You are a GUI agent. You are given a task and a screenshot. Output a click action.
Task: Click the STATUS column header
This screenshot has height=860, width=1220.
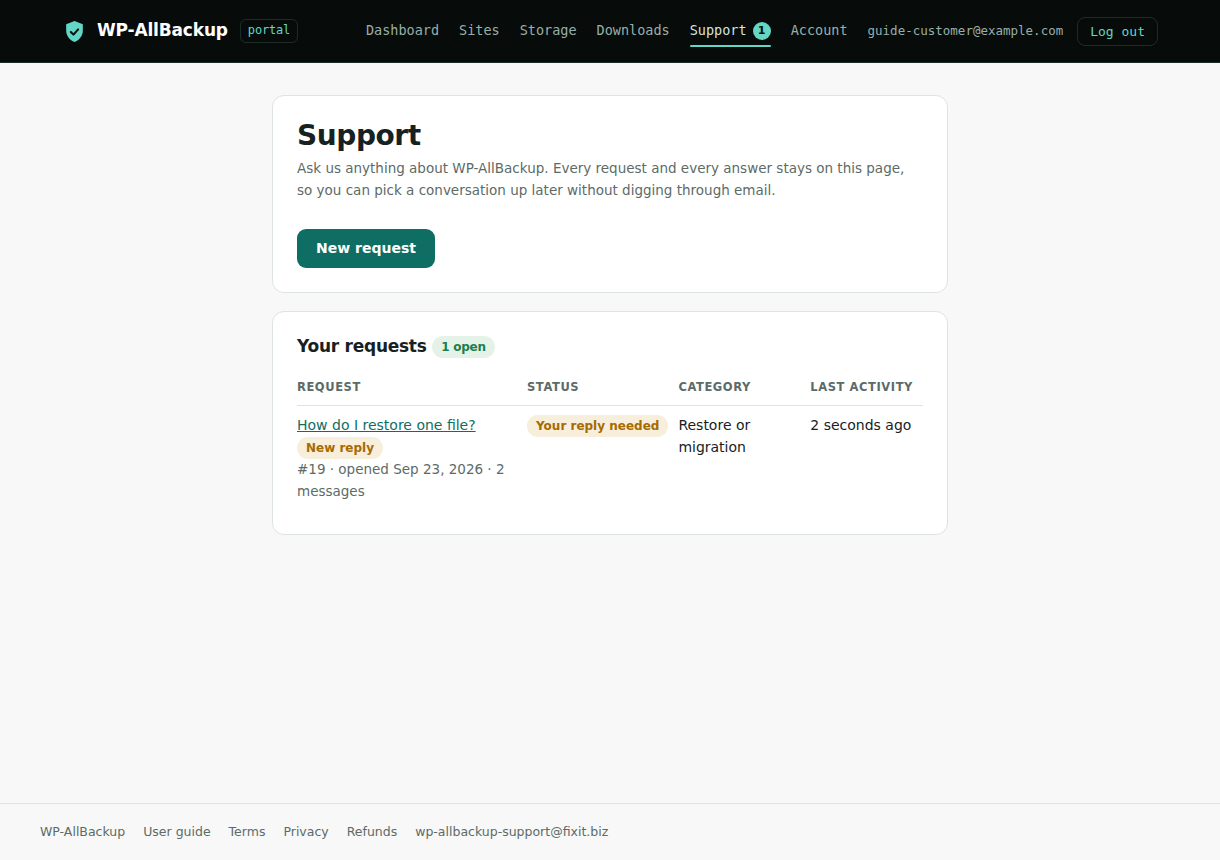(x=553, y=387)
